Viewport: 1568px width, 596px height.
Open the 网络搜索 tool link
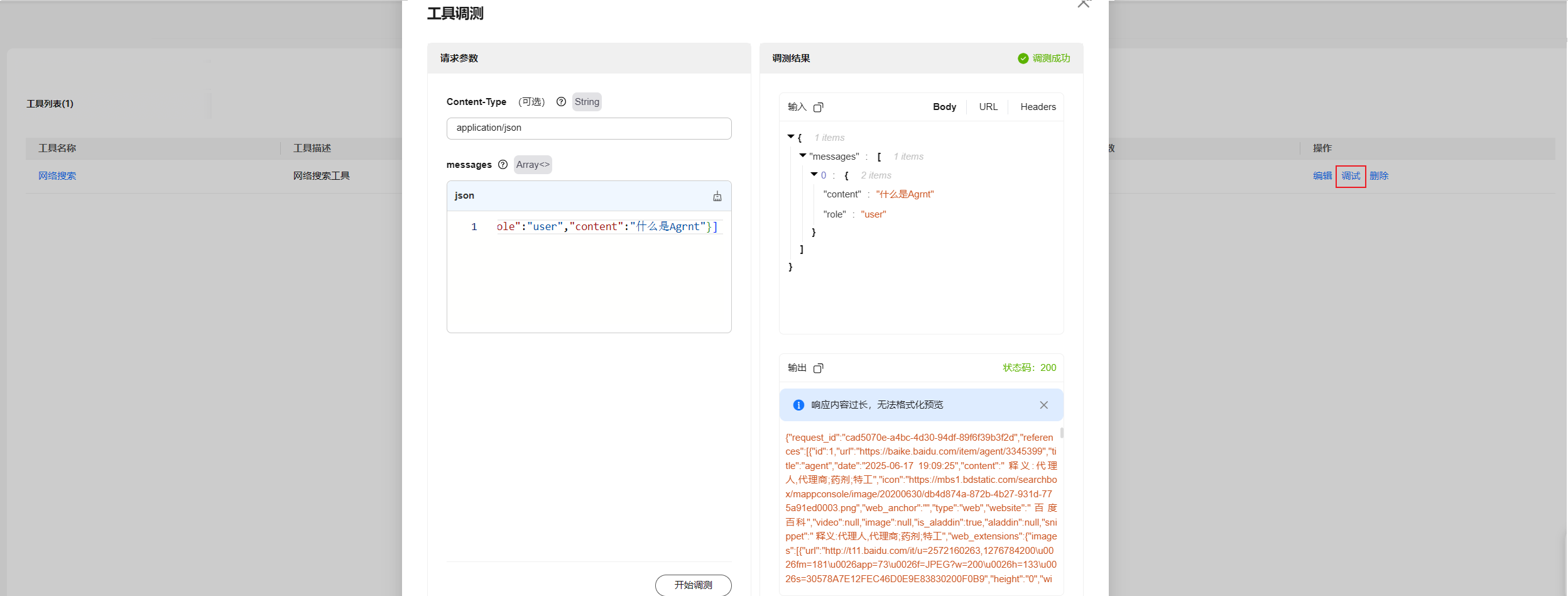point(57,176)
